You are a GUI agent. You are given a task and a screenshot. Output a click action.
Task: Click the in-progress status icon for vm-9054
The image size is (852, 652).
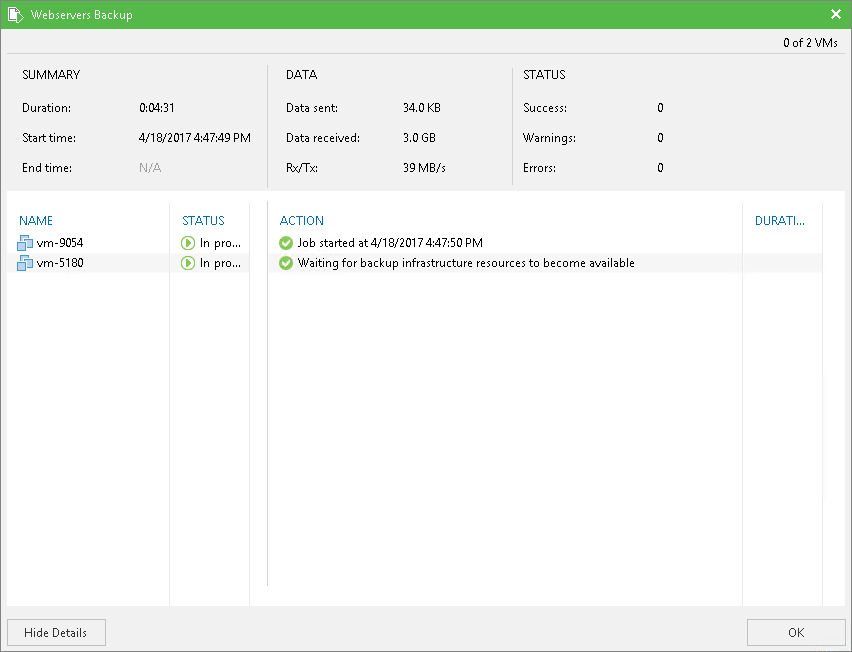[188, 243]
